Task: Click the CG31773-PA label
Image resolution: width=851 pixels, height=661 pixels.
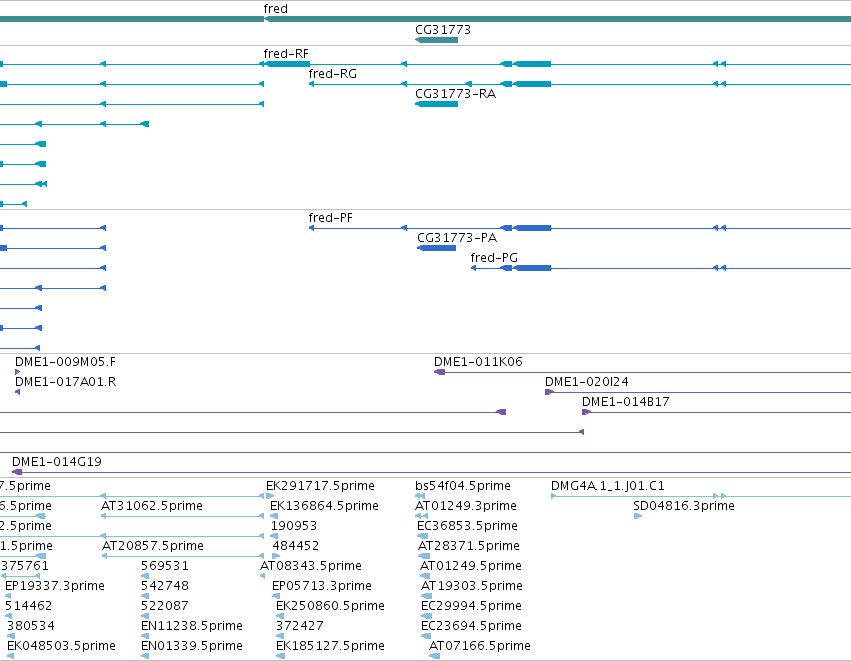Action: [457, 238]
